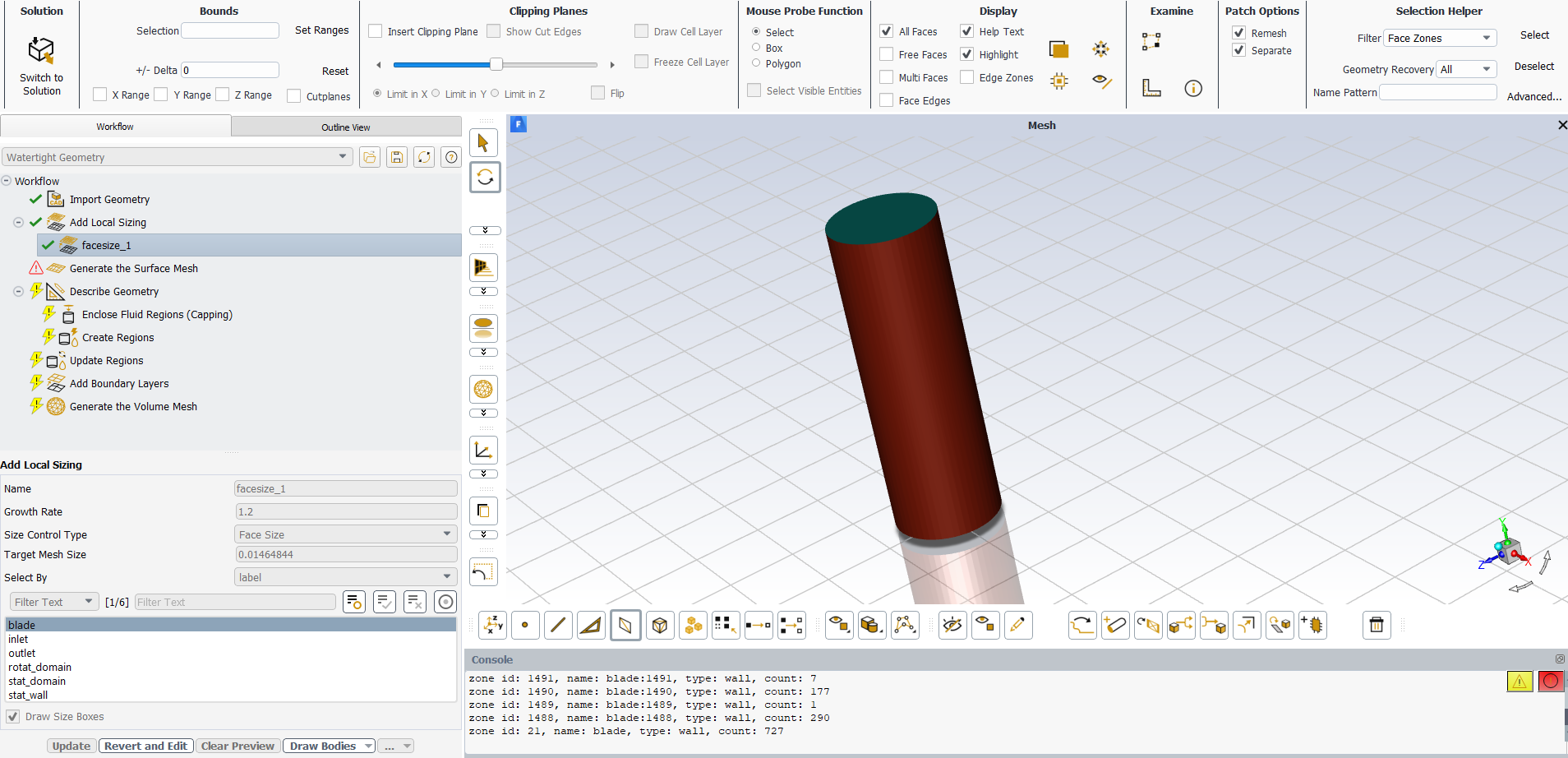Image resolution: width=1568 pixels, height=758 pixels.
Task: Uncheck the Remesh patch option
Action: (1239, 33)
